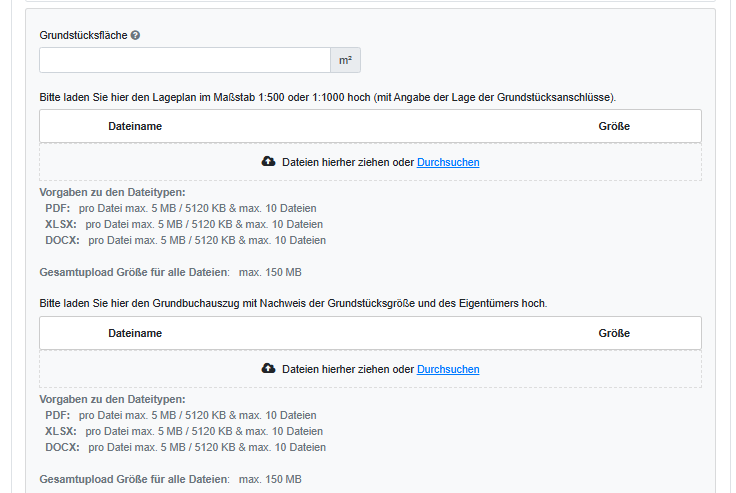Click 'Vorgaben zu den Dateitypen' heading under Lageplan

112,192
